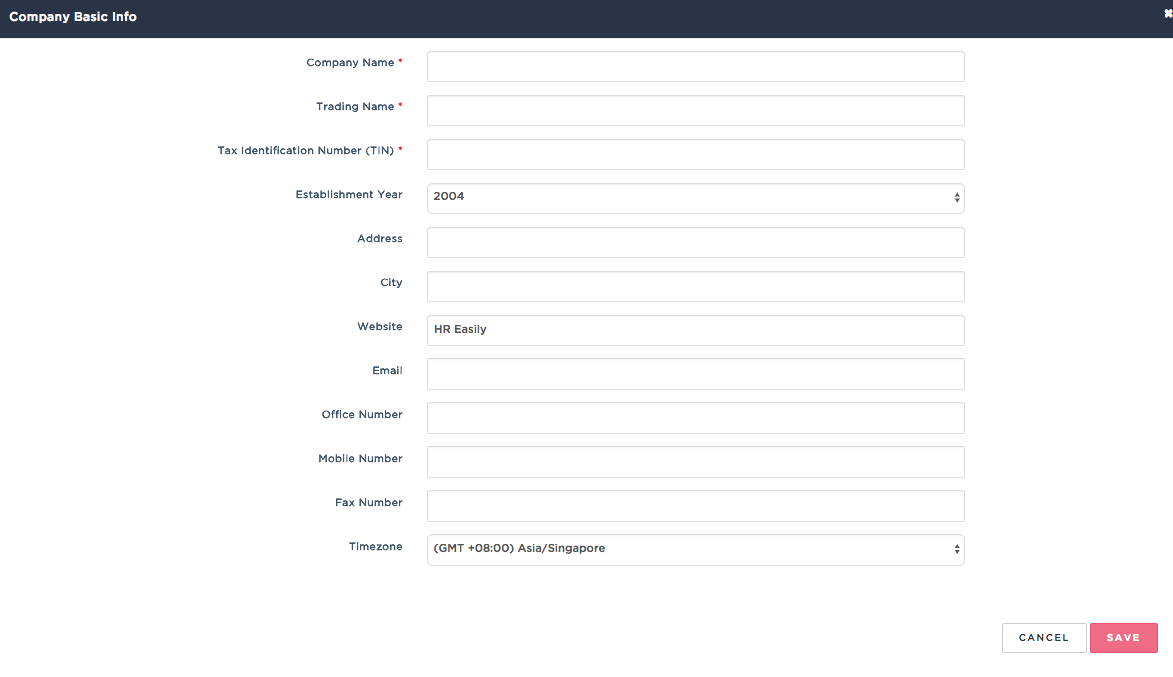Screen dimensions: 1173x677
Task: Click the Website field containing HR Easily
Action: pyautogui.click(x=695, y=331)
